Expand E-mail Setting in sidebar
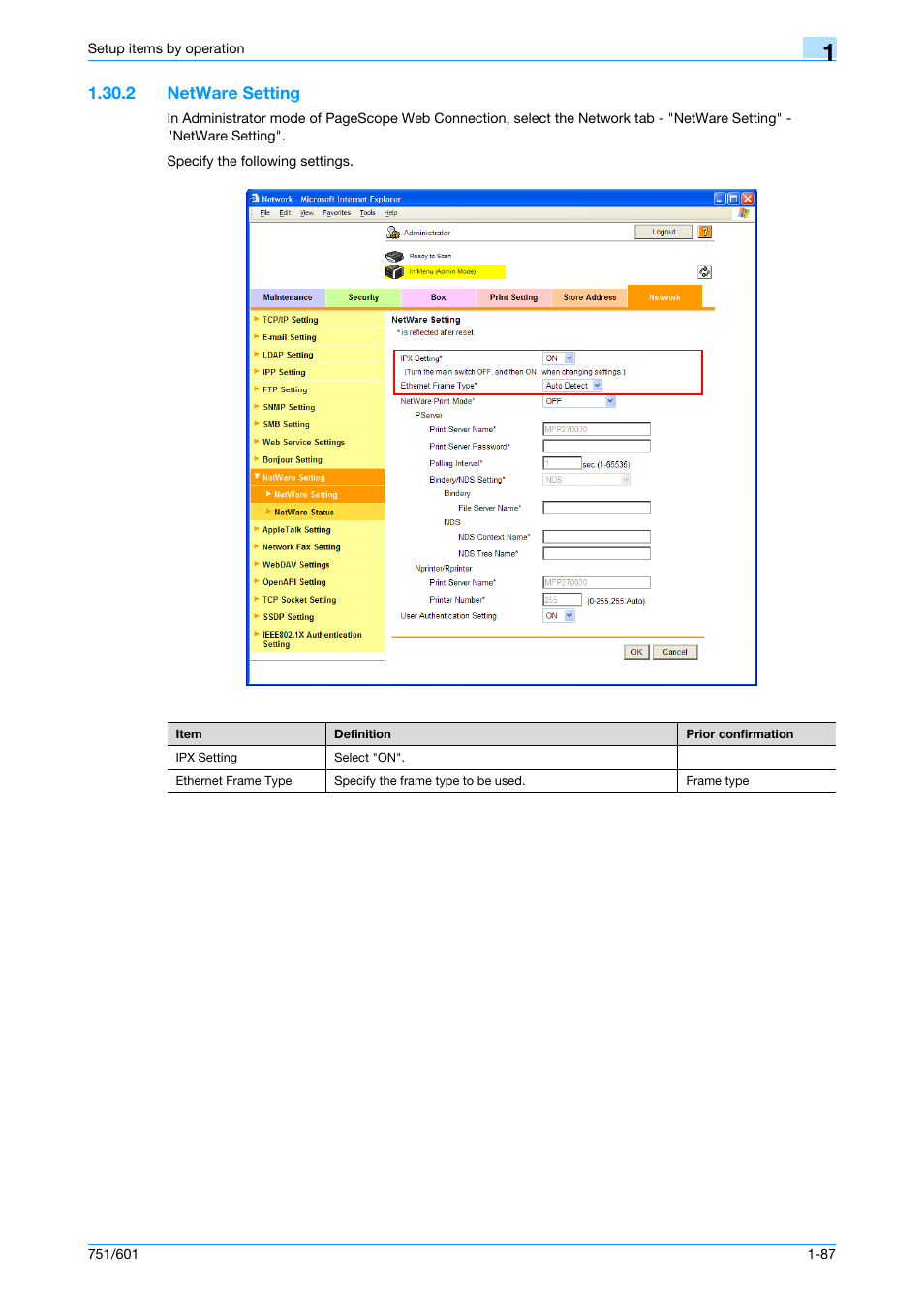The height and width of the screenshot is (1308, 924). pos(257,337)
